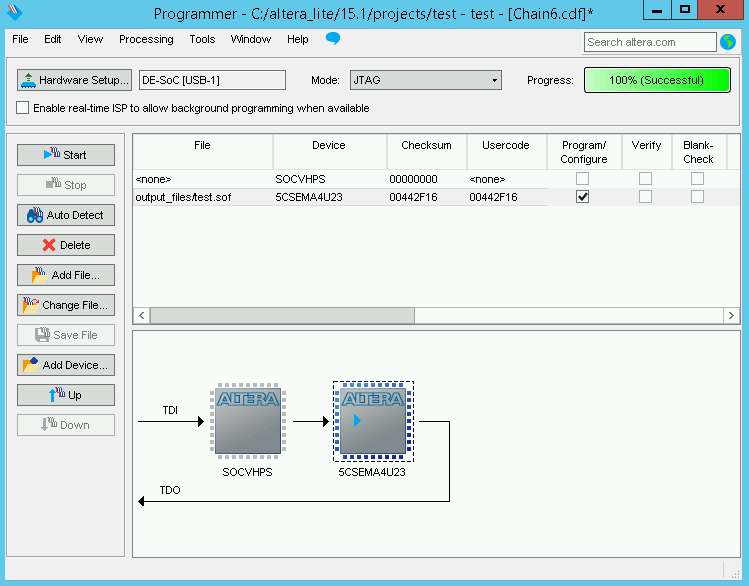Image resolution: width=749 pixels, height=586 pixels.
Task: Click the scroll right arrow of device table
Action: click(731, 315)
